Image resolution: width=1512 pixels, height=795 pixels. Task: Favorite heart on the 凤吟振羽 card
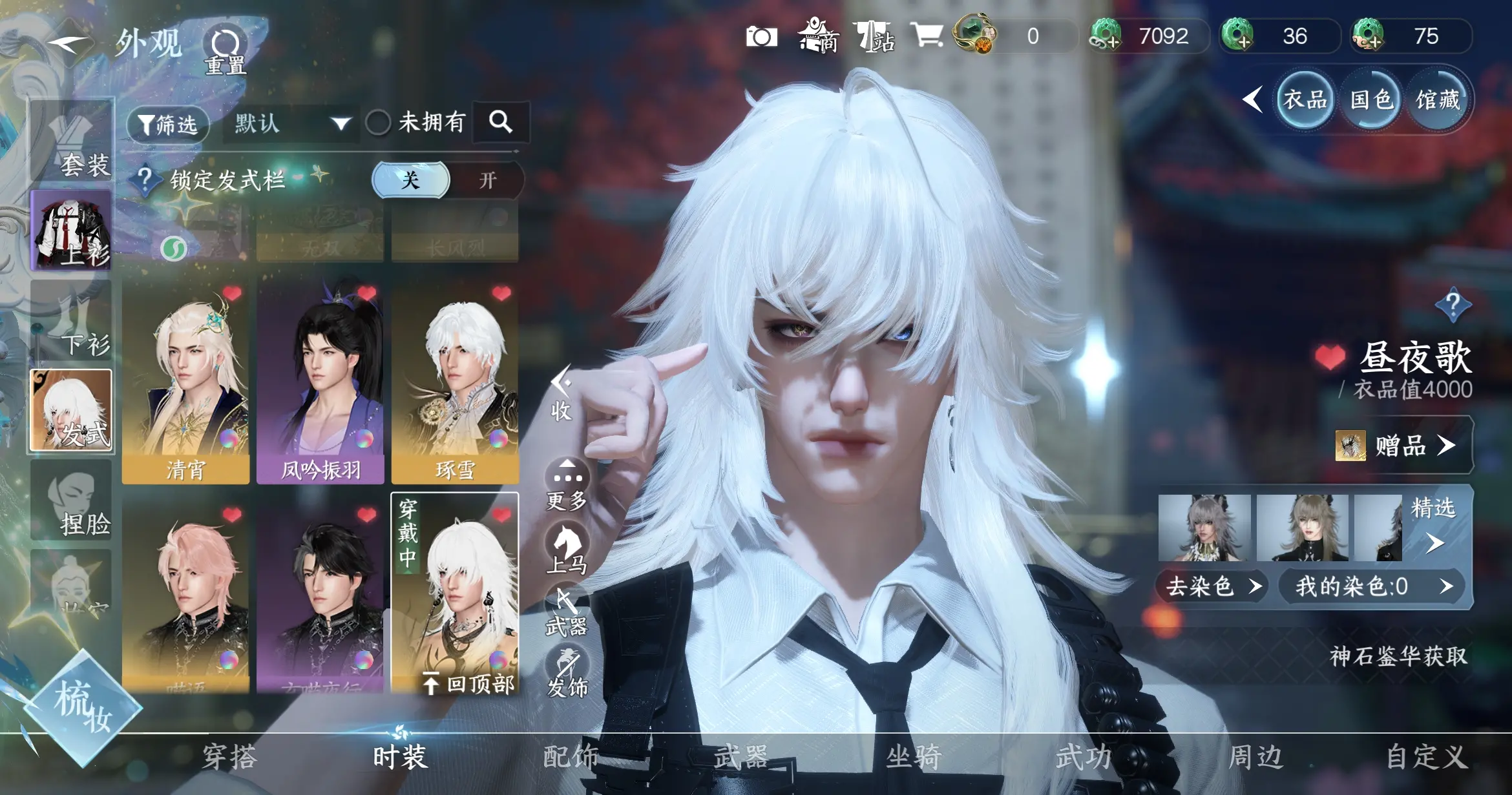tap(367, 294)
